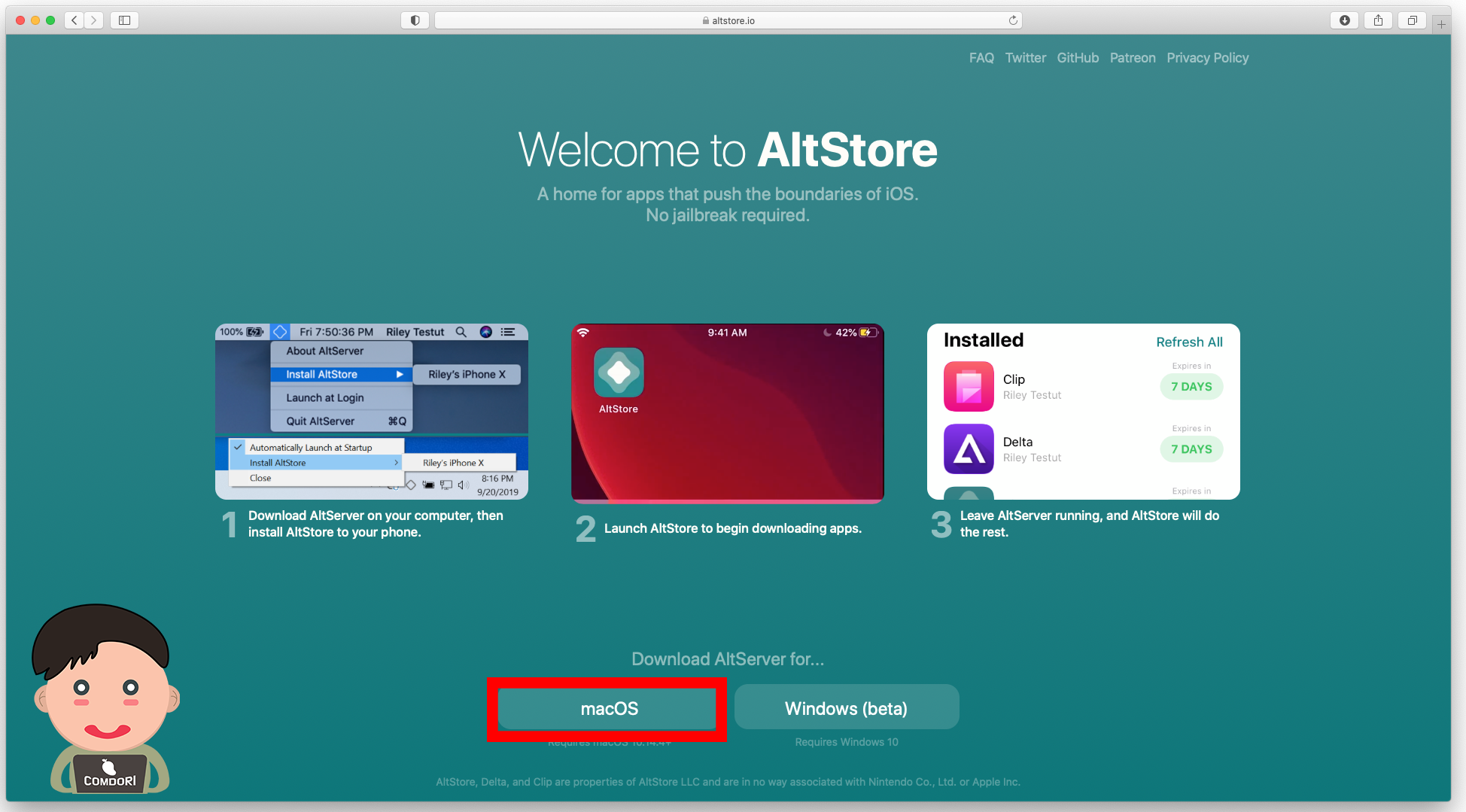Click the AltStore app icon in screenshot

(619, 373)
